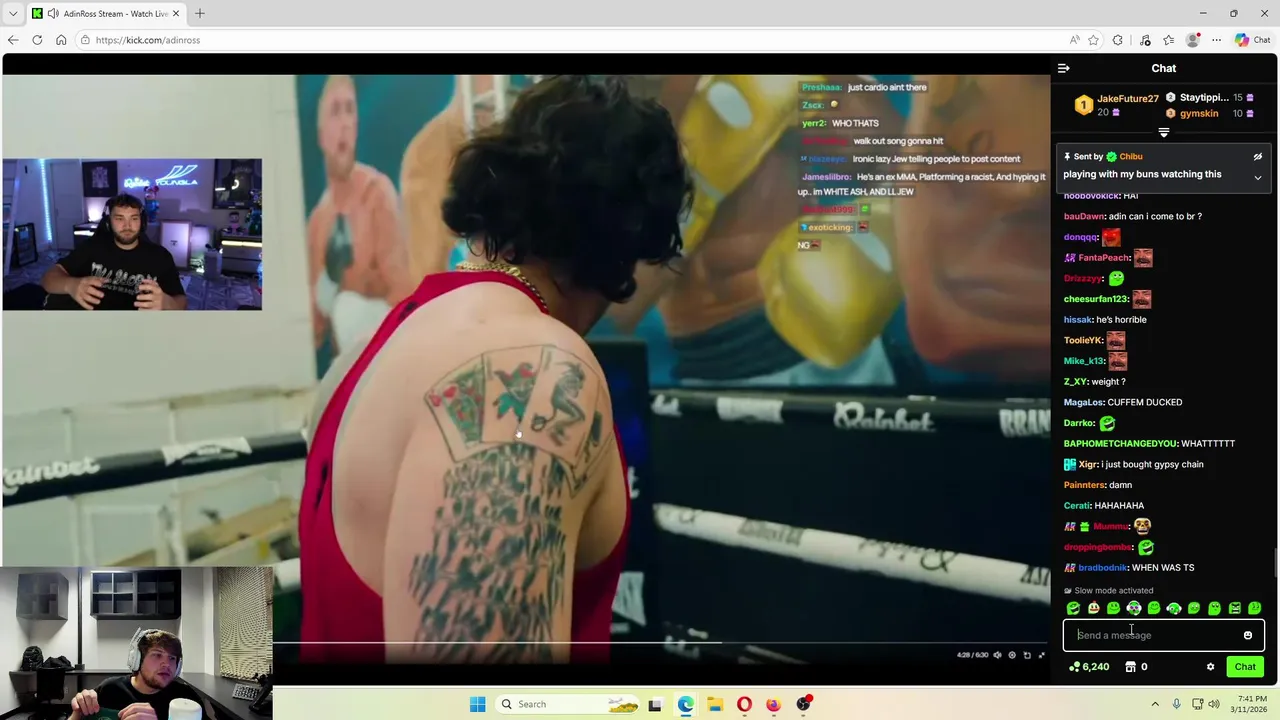
Task: Open the tab actions dropdown
Action: 13,13
